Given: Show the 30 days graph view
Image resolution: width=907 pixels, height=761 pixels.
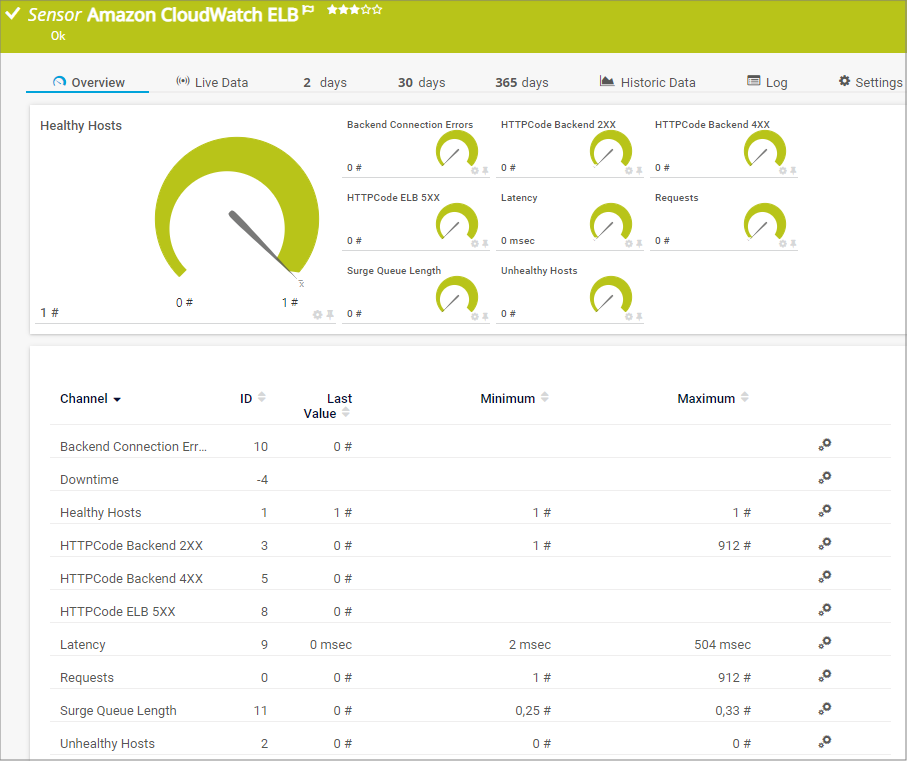Looking at the screenshot, I should (x=421, y=82).
